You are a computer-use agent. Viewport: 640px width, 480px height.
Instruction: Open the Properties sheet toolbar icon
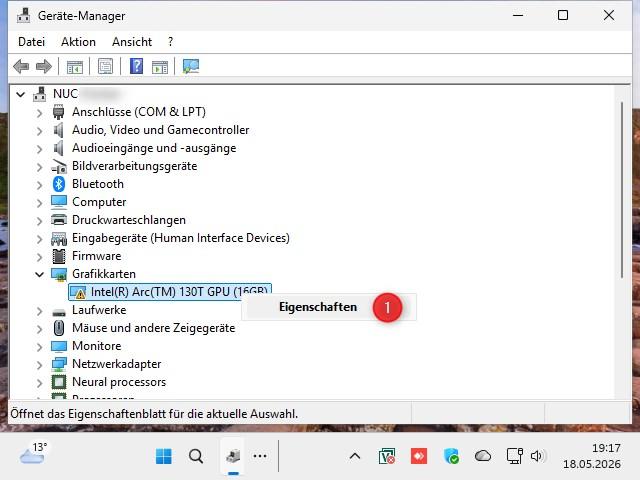[105, 66]
